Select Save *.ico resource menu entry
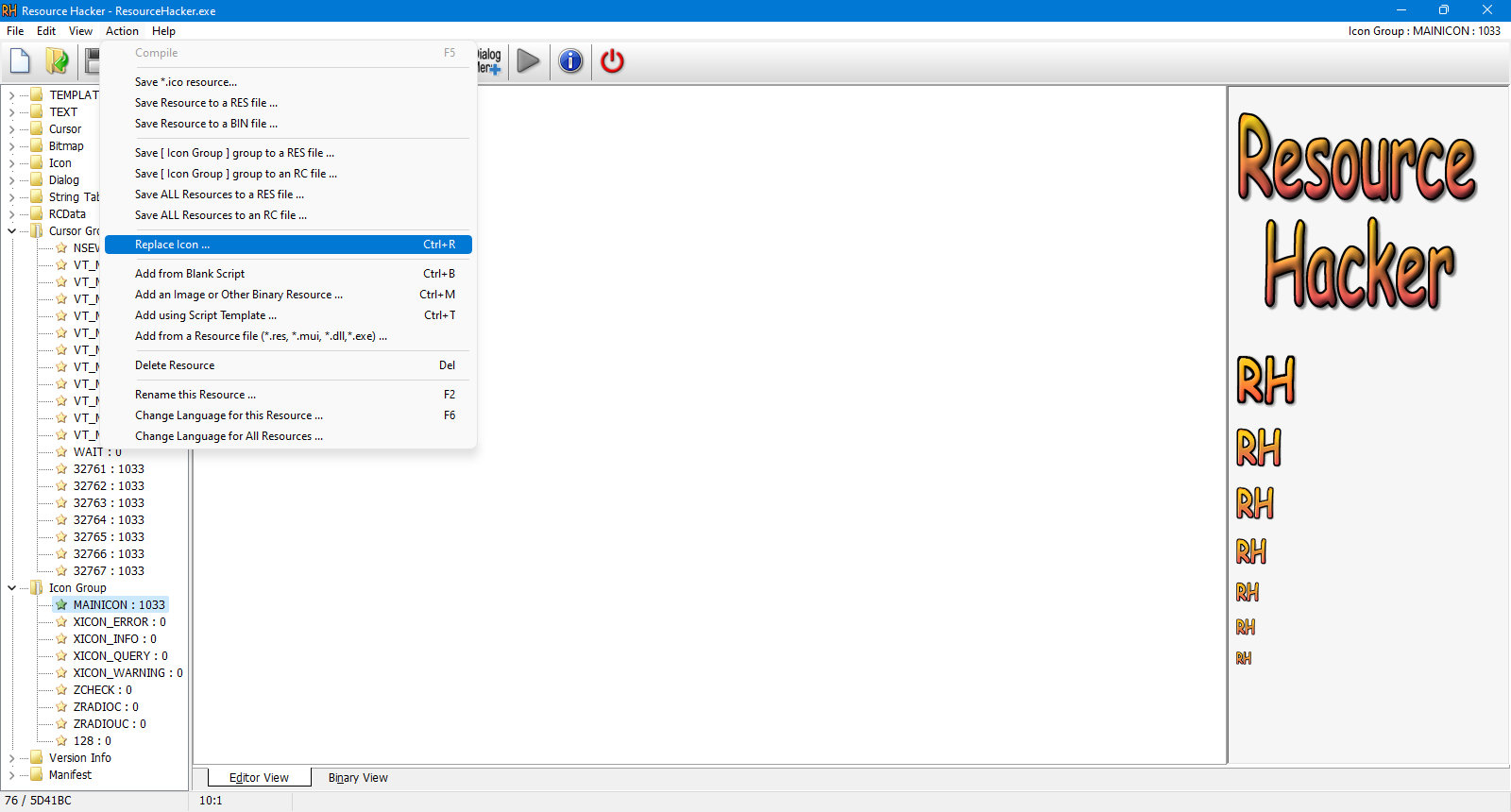 288,82
